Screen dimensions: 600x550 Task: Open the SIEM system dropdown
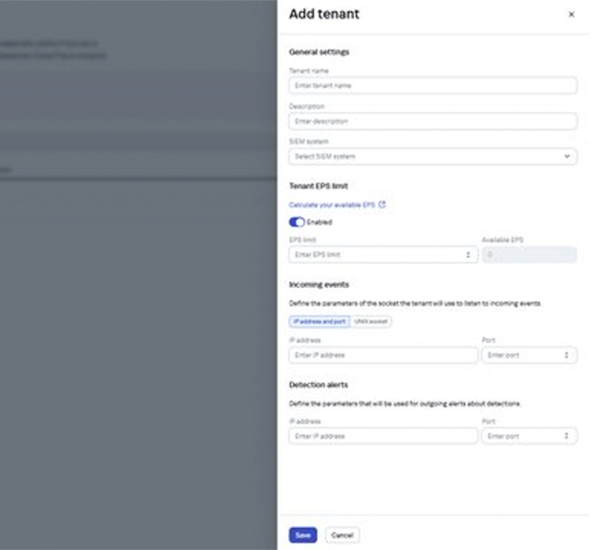tap(433, 157)
